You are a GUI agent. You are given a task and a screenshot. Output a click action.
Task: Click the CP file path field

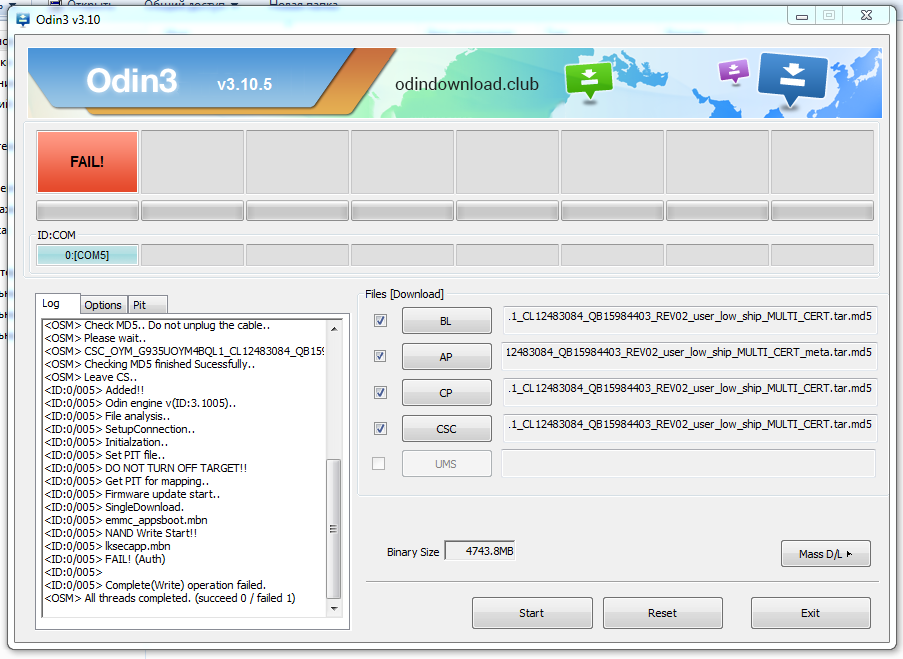click(x=689, y=392)
